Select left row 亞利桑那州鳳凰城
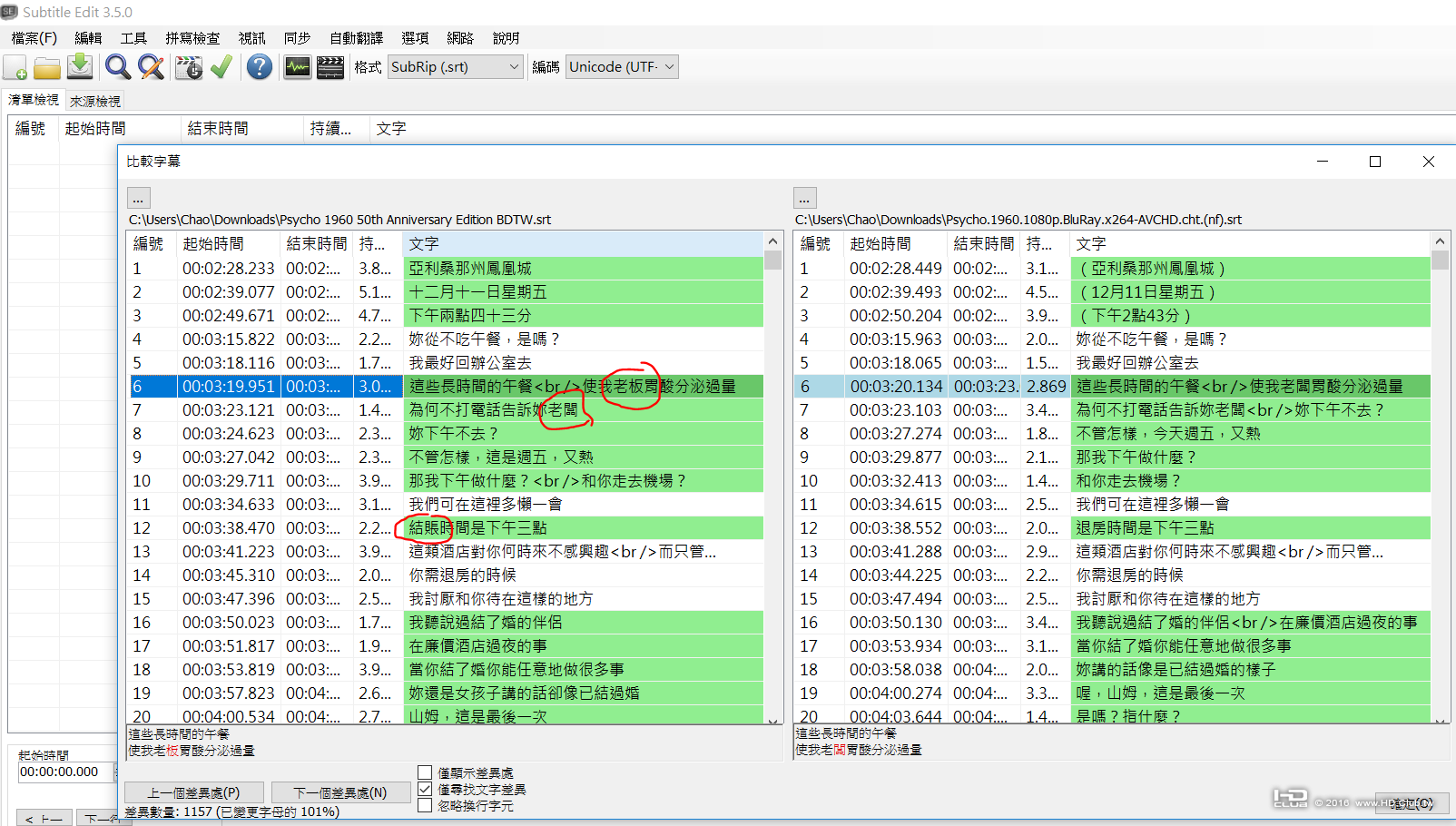This screenshot has height=826, width=1456. pos(447,269)
